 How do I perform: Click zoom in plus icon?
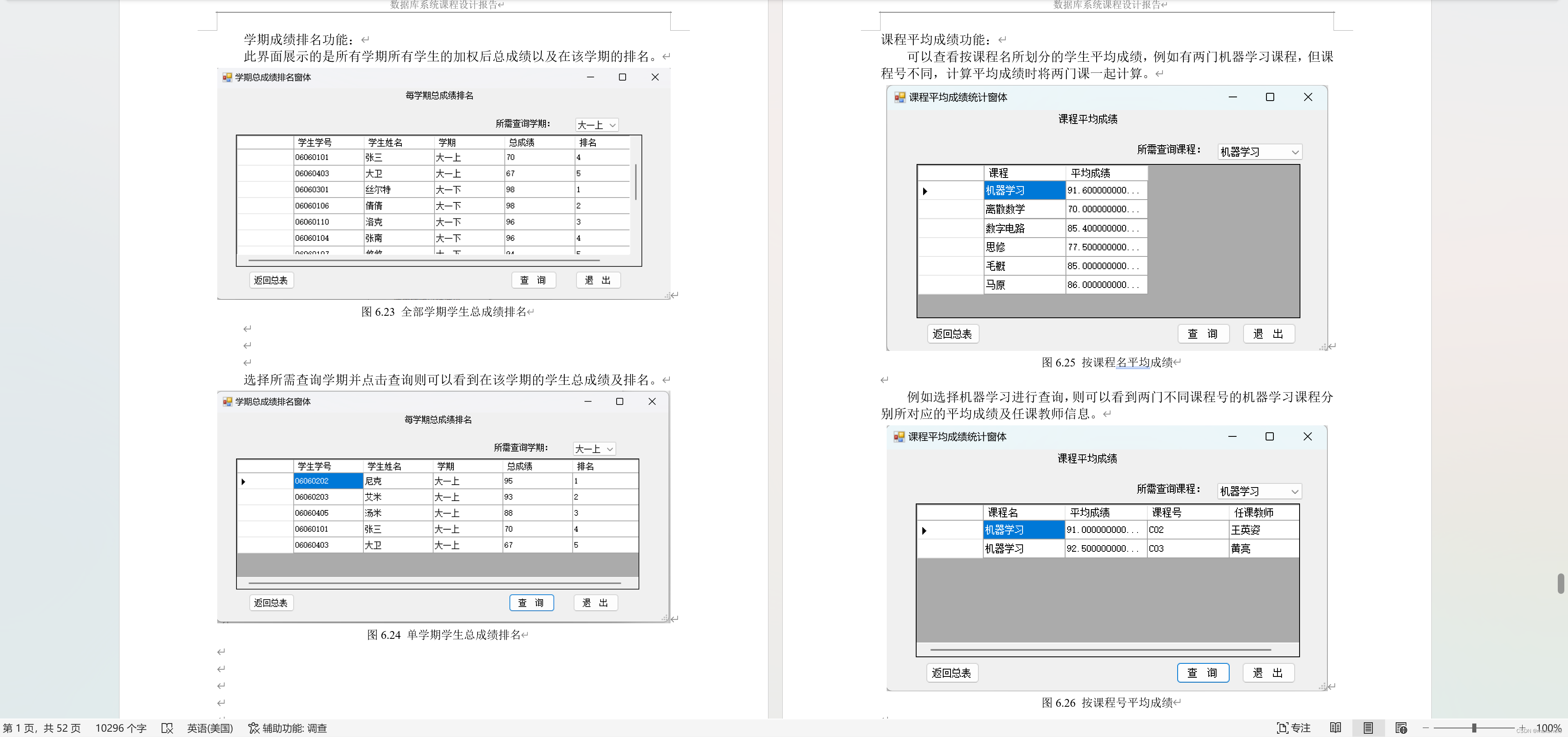1522,728
